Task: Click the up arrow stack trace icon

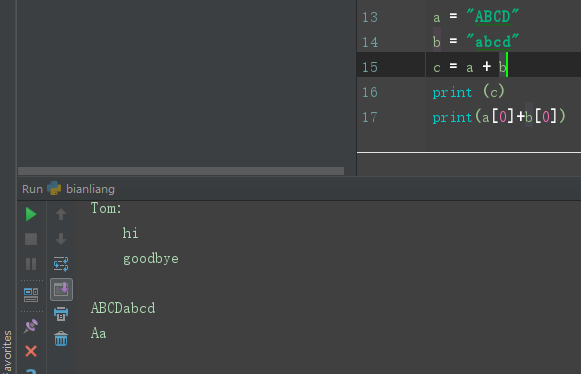Action: tap(61, 214)
